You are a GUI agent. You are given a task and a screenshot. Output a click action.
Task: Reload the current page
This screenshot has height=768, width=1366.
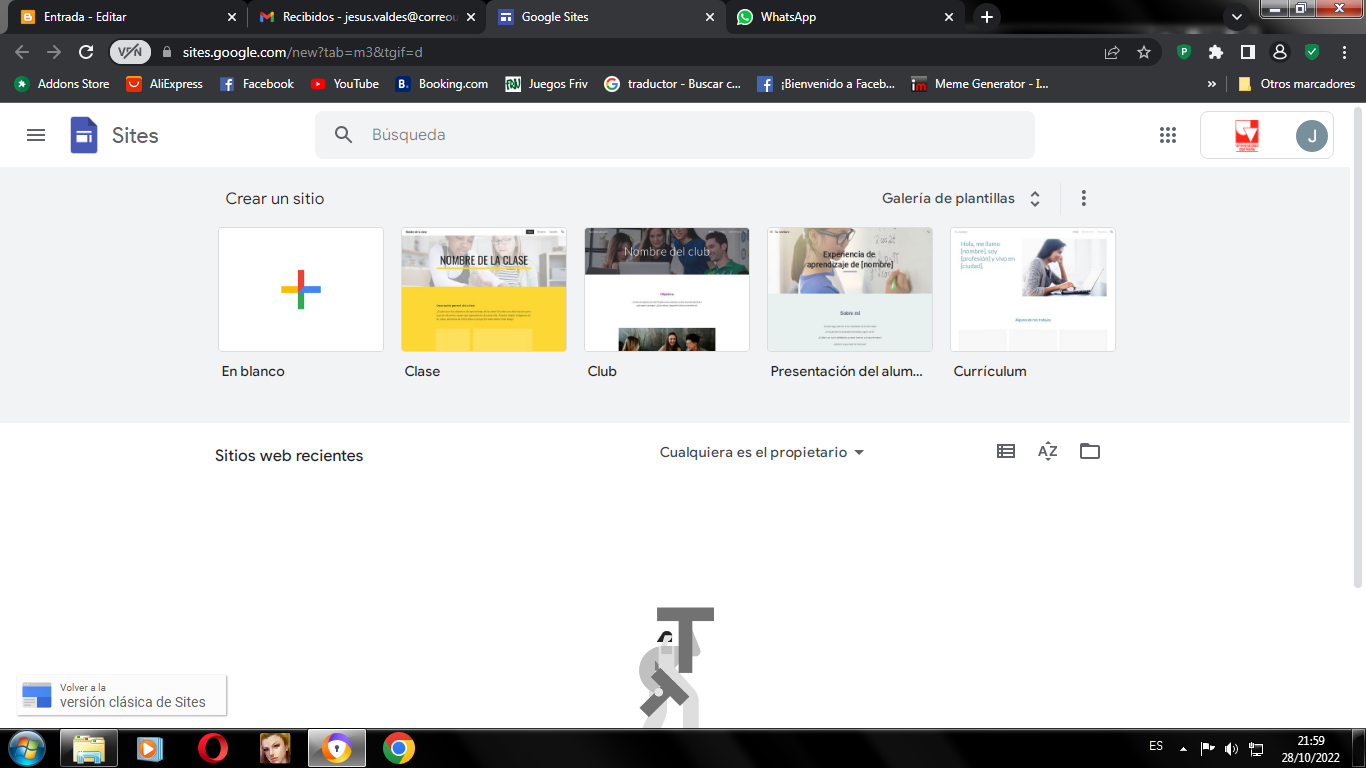(86, 52)
